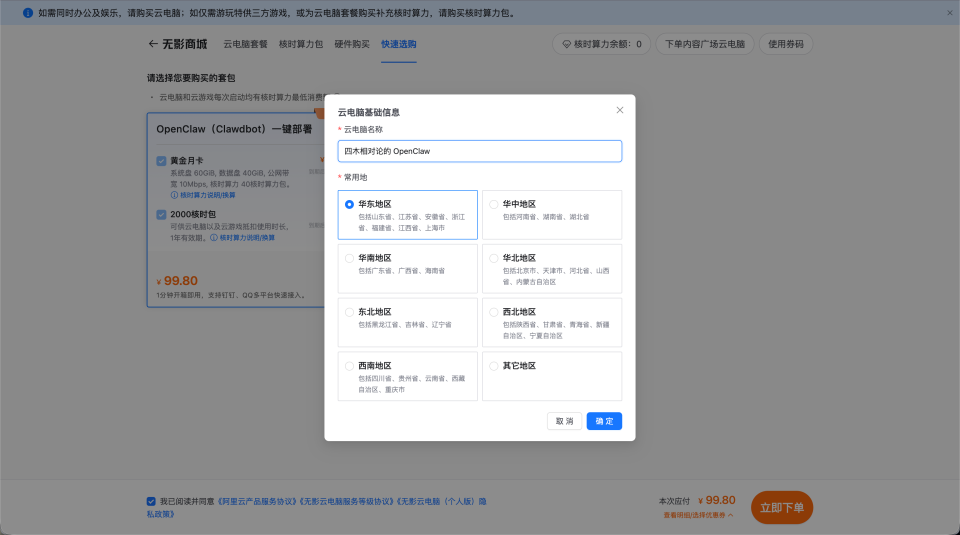Toggle the 2000核时包 checkbox
This screenshot has height=535, width=960.
[161, 215]
